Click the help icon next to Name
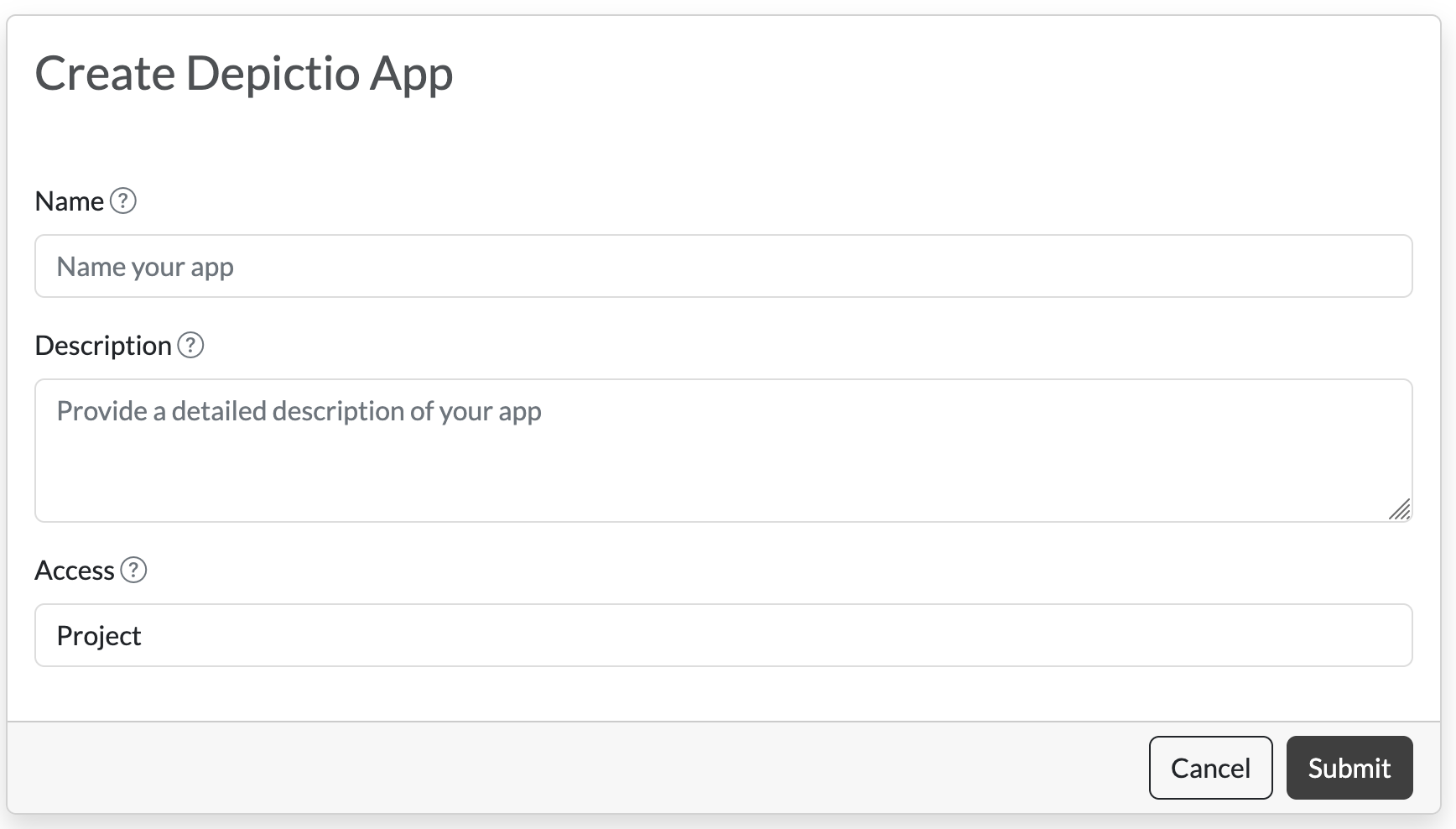Viewport: 1456px width, 829px height. (x=123, y=201)
